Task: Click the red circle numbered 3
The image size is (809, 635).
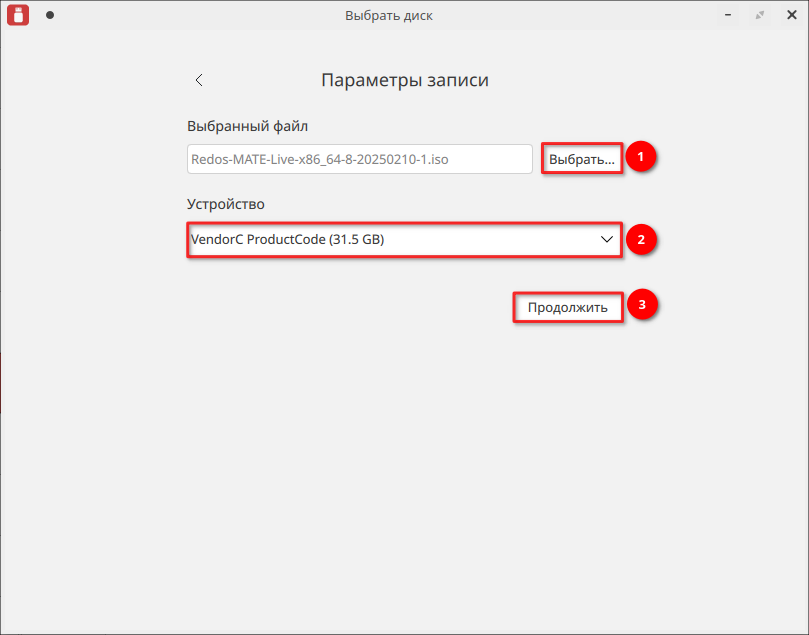Action: [x=642, y=304]
